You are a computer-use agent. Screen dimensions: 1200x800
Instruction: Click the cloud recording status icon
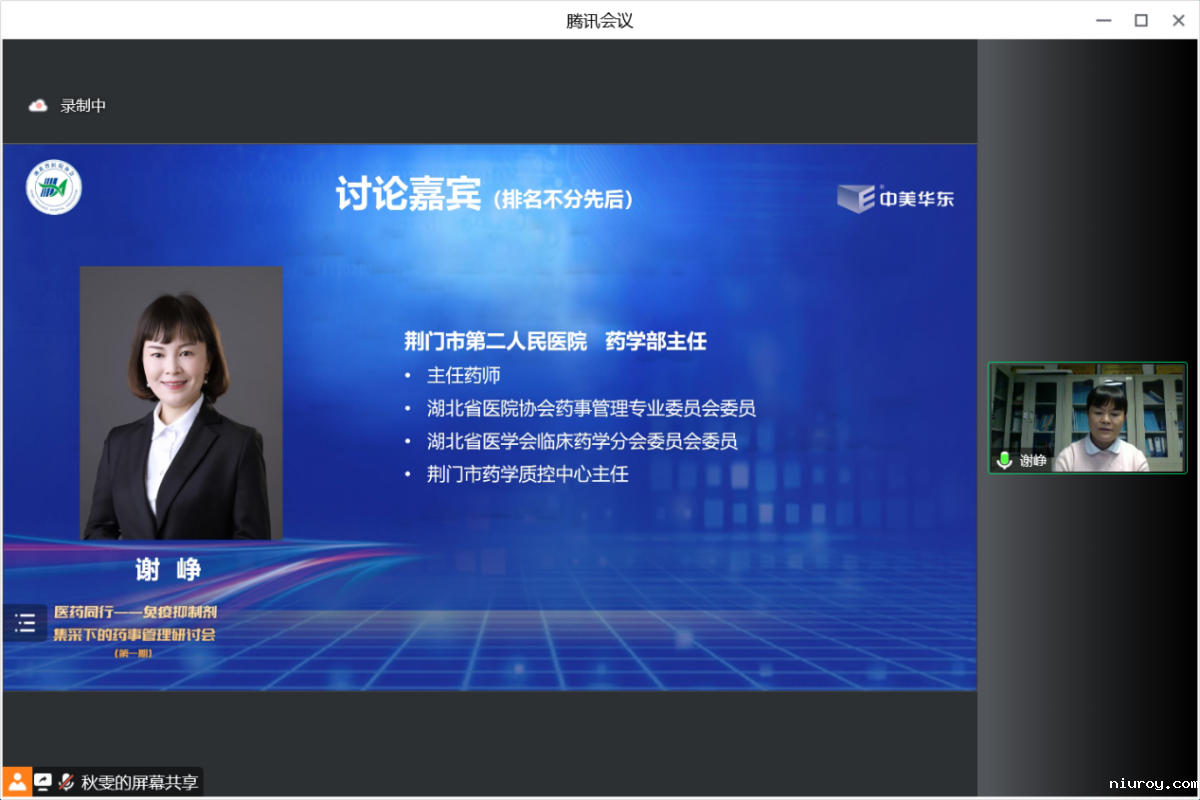38,106
